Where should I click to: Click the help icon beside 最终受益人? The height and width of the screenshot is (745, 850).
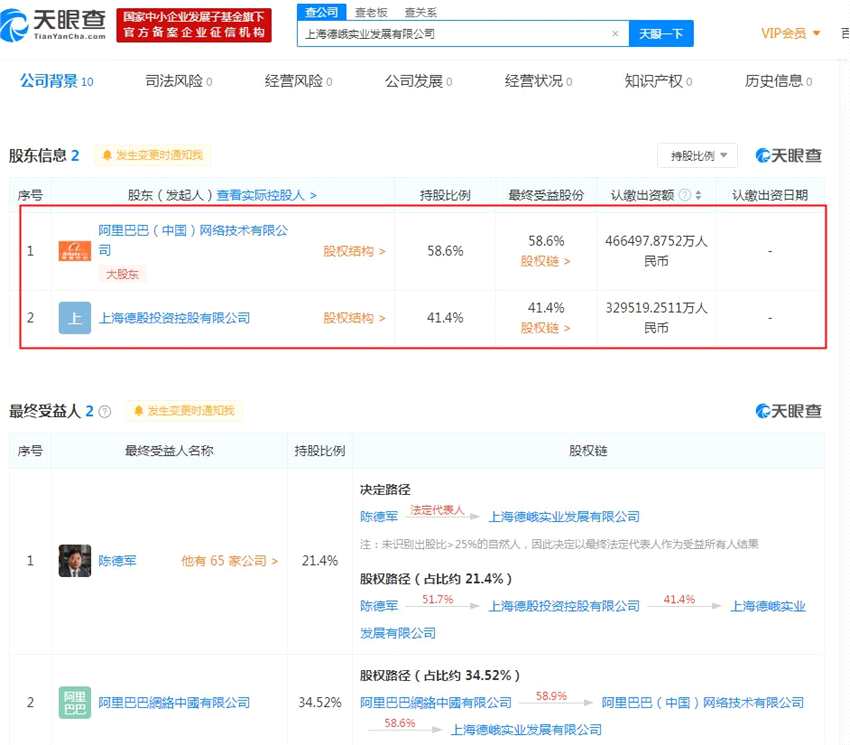click(x=105, y=412)
